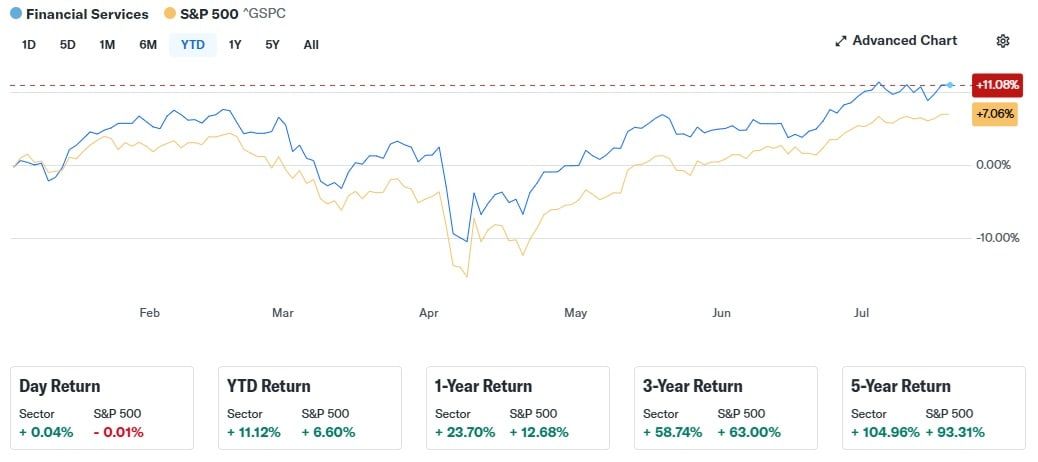Click the blue Financial Services legend dot
The width and height of the screenshot is (1038, 462).
[14, 14]
